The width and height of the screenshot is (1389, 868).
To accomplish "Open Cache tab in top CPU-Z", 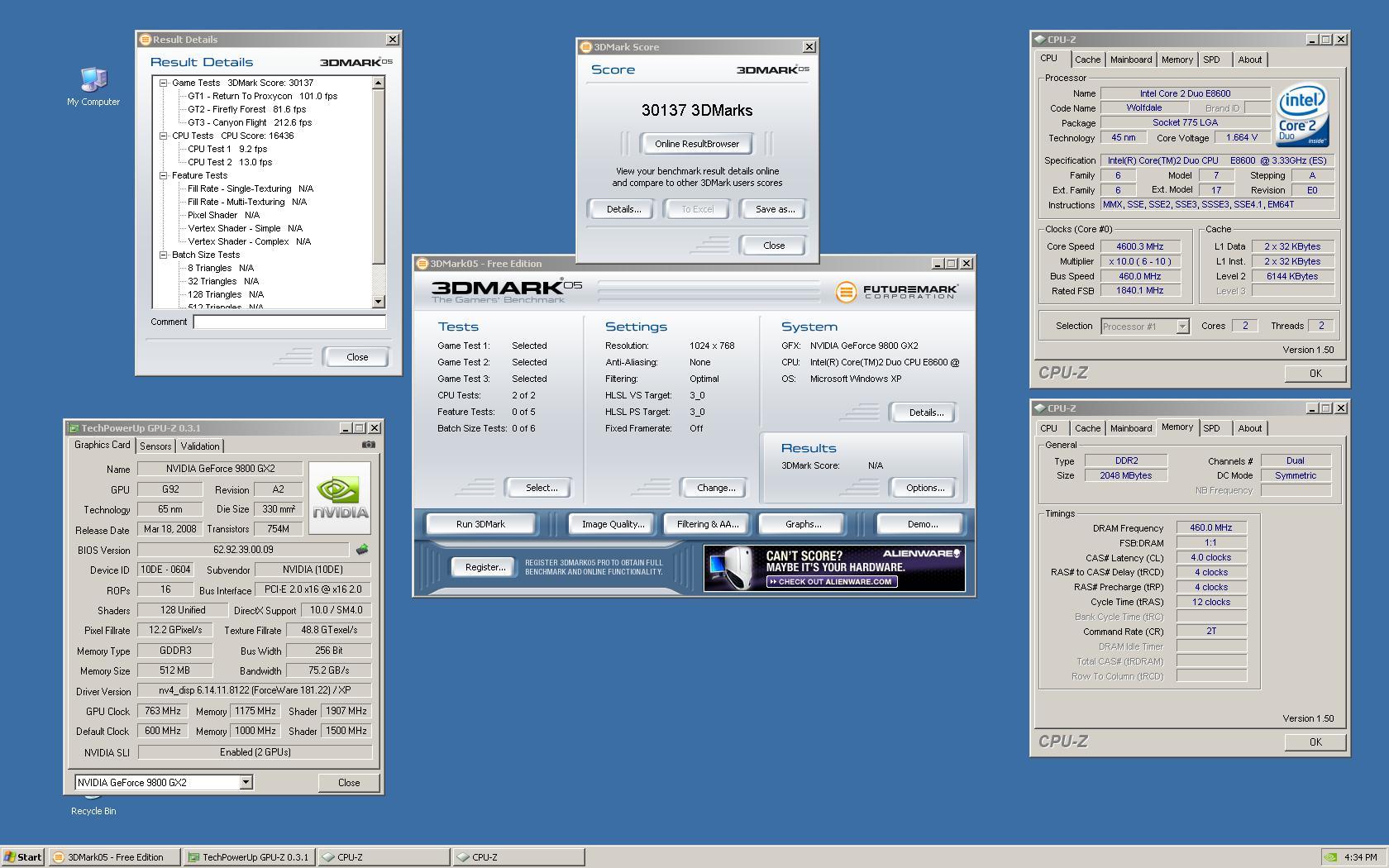I will [1087, 60].
